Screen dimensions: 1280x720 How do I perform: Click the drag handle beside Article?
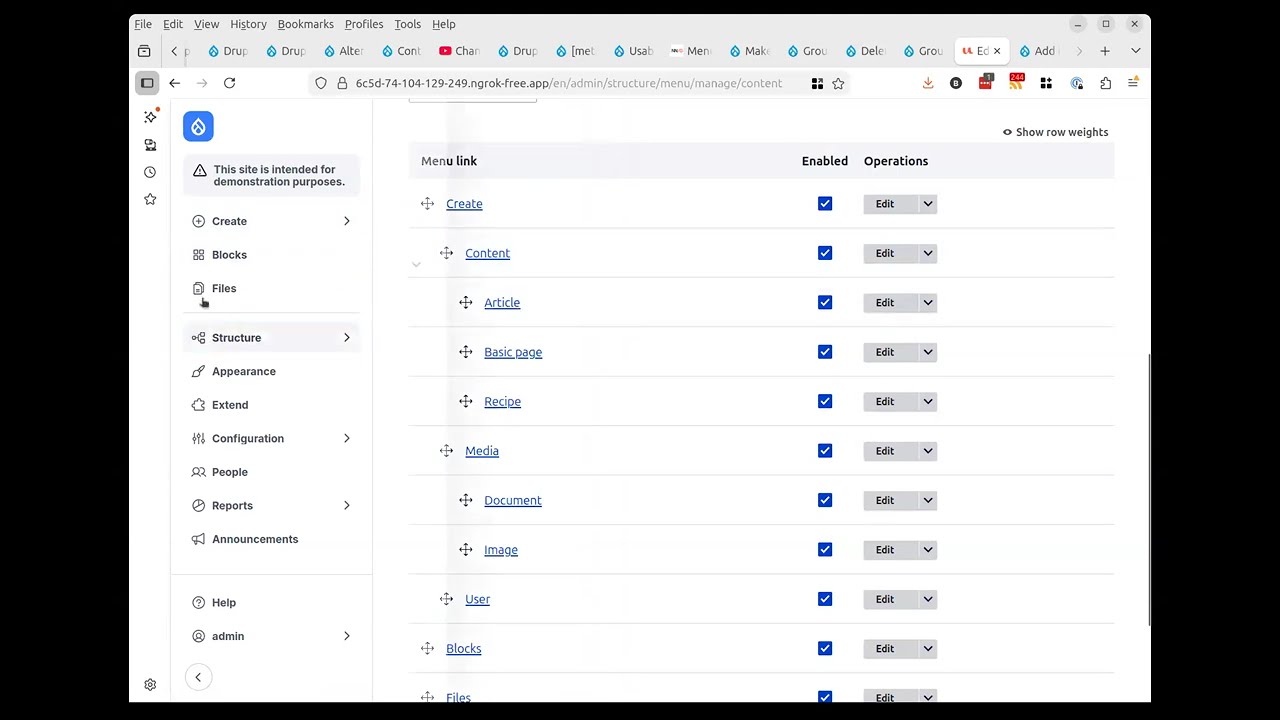coord(465,302)
